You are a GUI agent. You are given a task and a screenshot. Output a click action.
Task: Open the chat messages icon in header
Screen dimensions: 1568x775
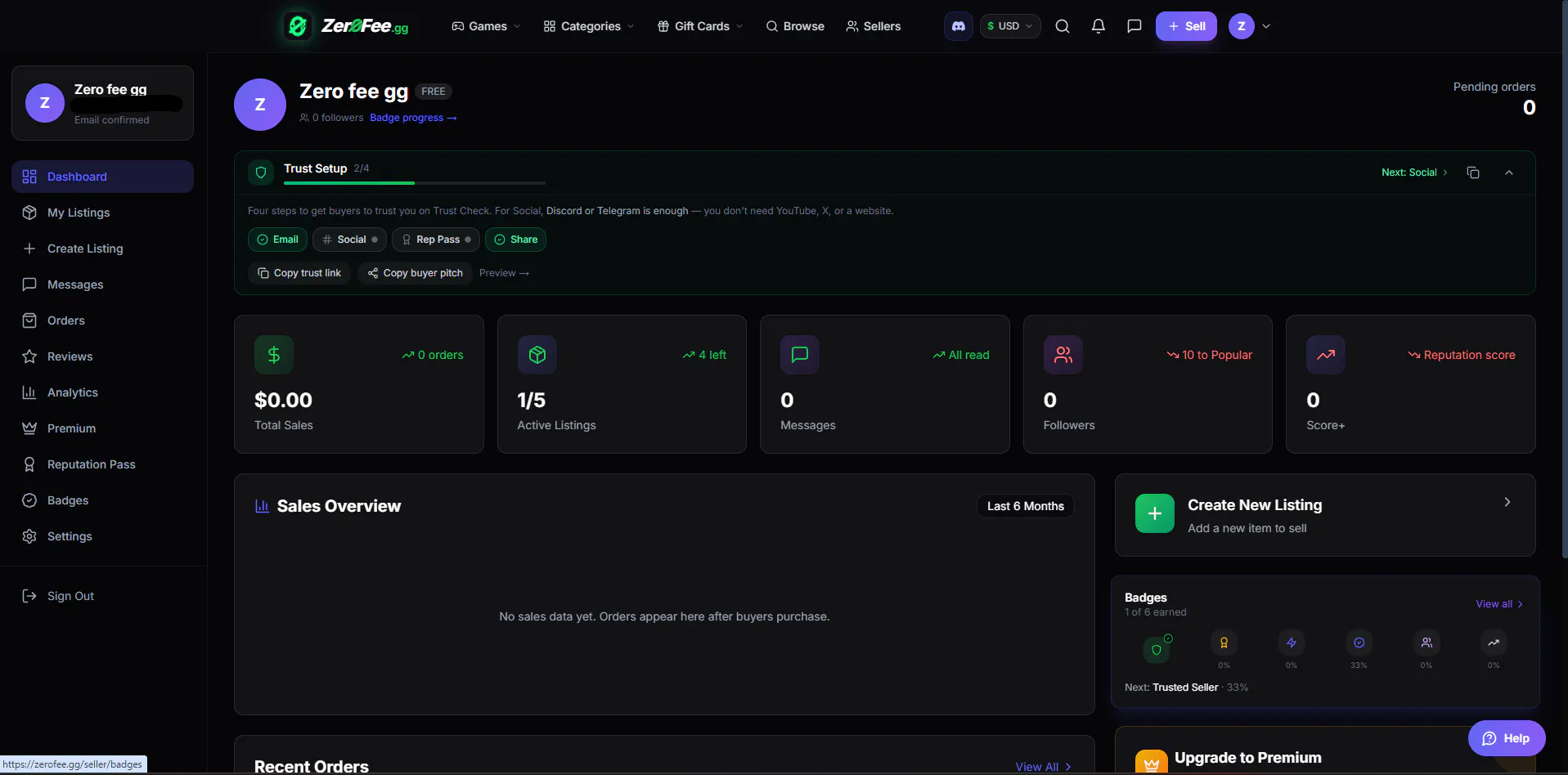1134,26
